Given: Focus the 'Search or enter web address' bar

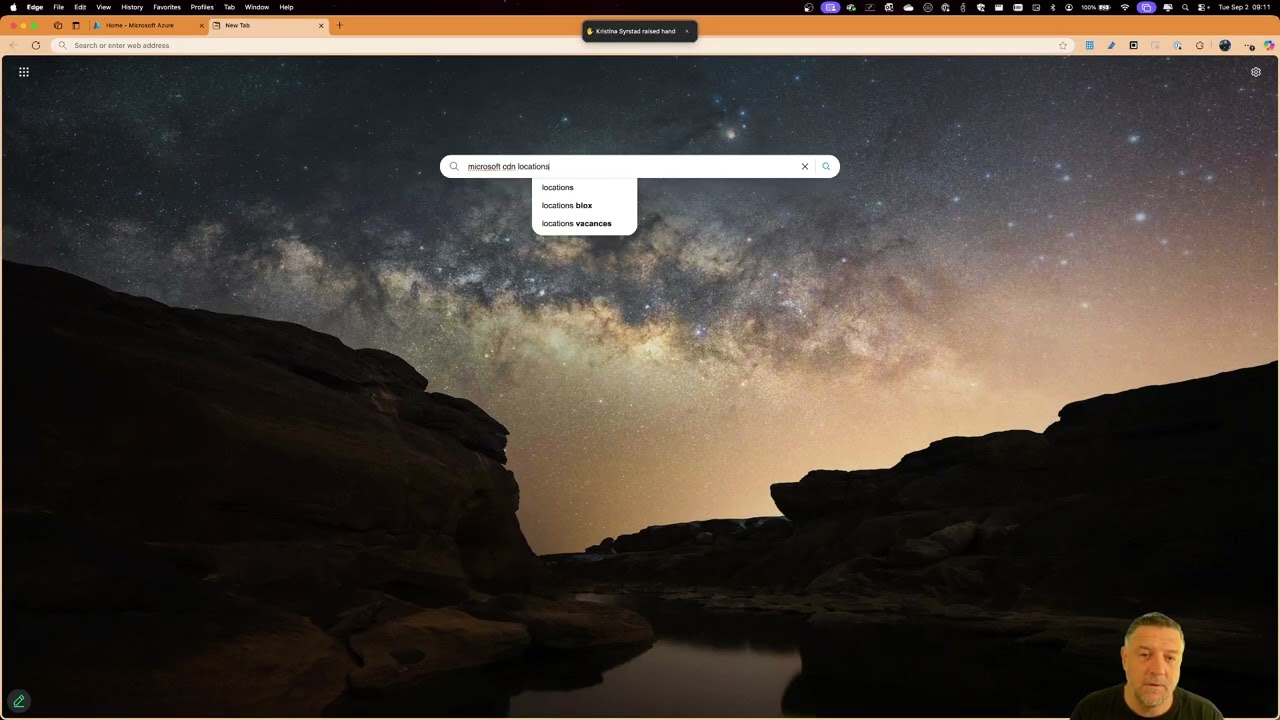Looking at the screenshot, I should pyautogui.click(x=560, y=45).
